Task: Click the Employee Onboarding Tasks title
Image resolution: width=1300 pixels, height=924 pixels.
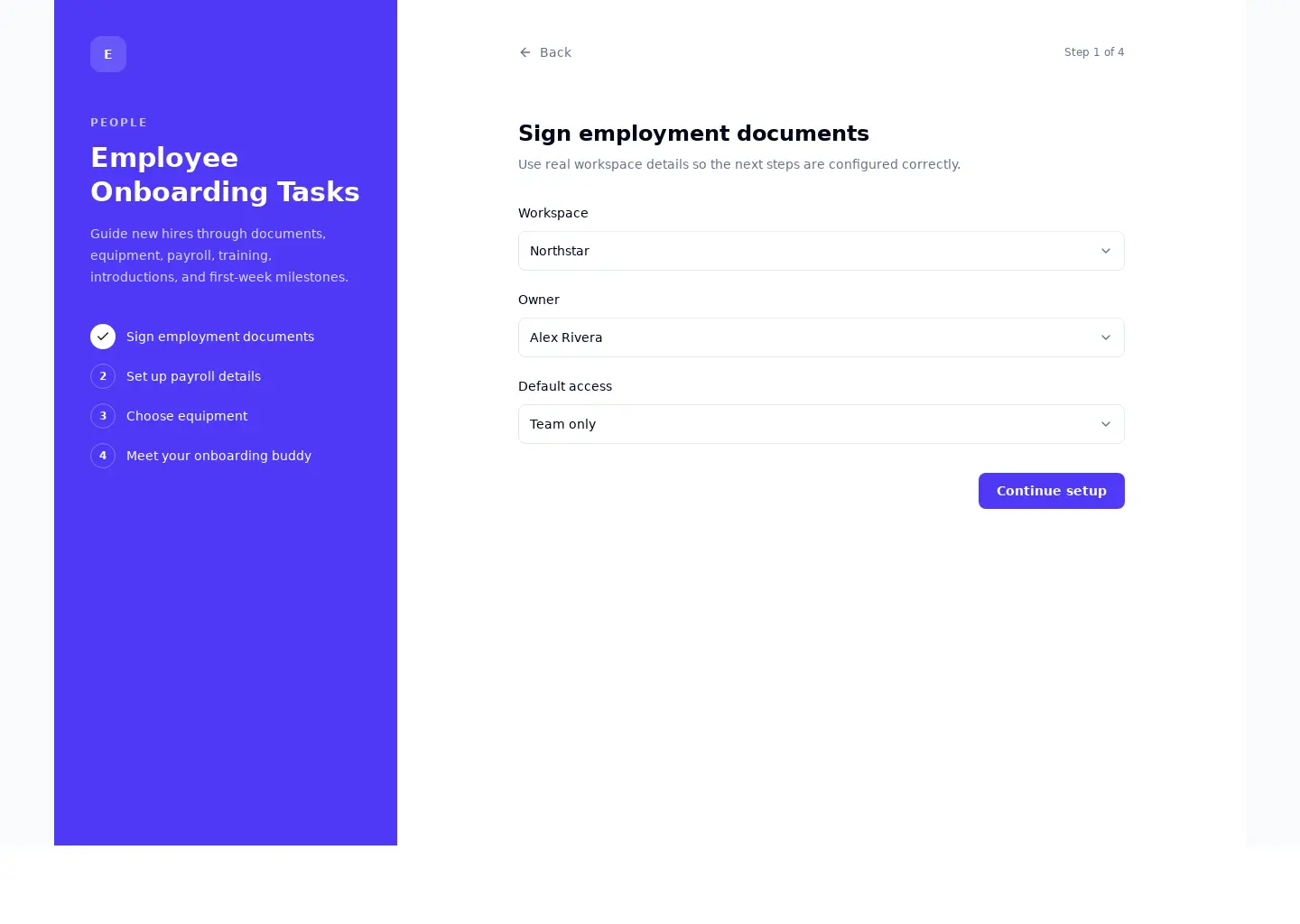Action: point(225,174)
